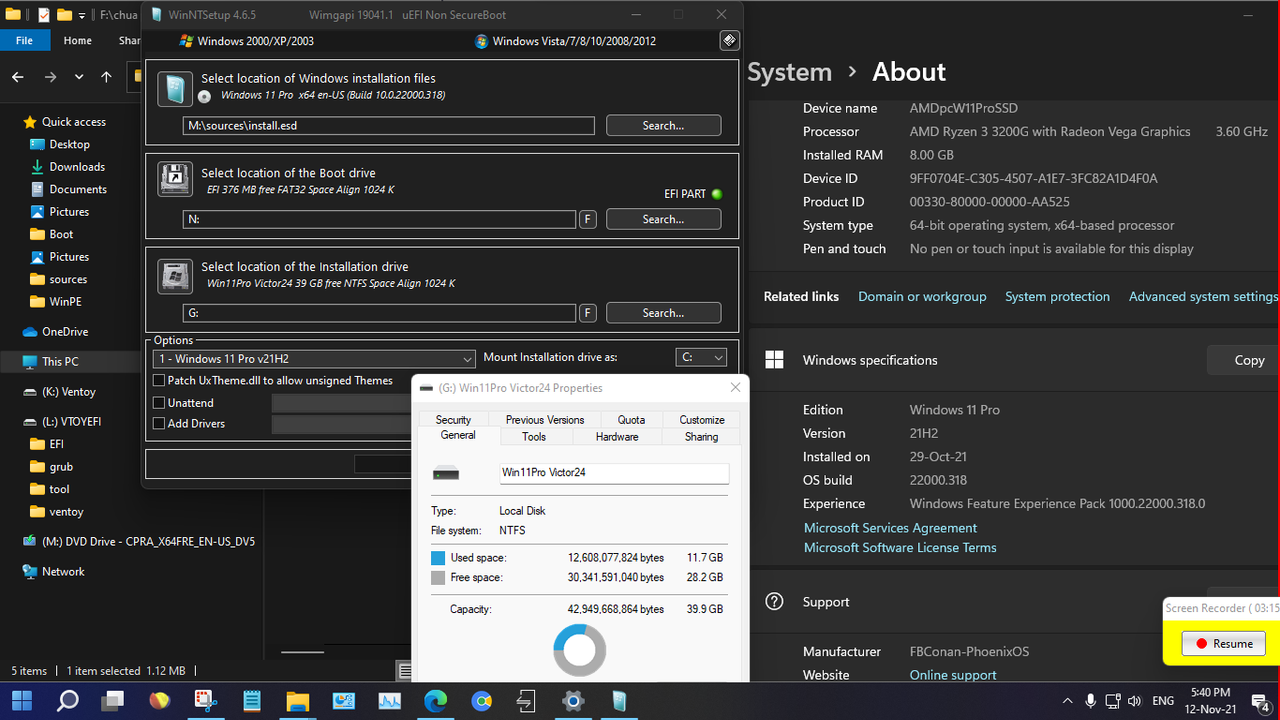Open the Tools tab in Properties
Image resolution: width=1280 pixels, height=720 pixels.
534,437
